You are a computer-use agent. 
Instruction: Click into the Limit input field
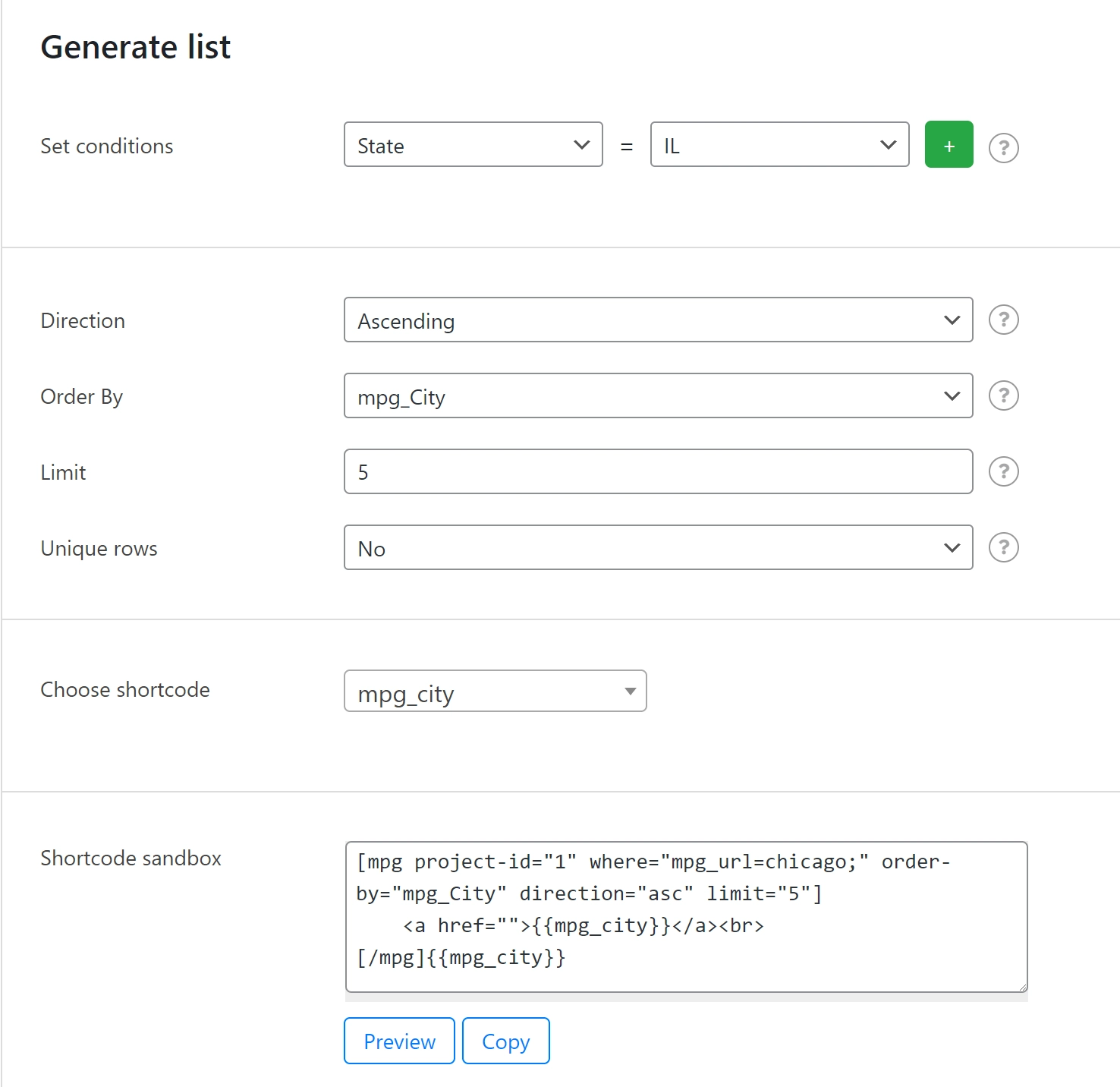(x=659, y=471)
